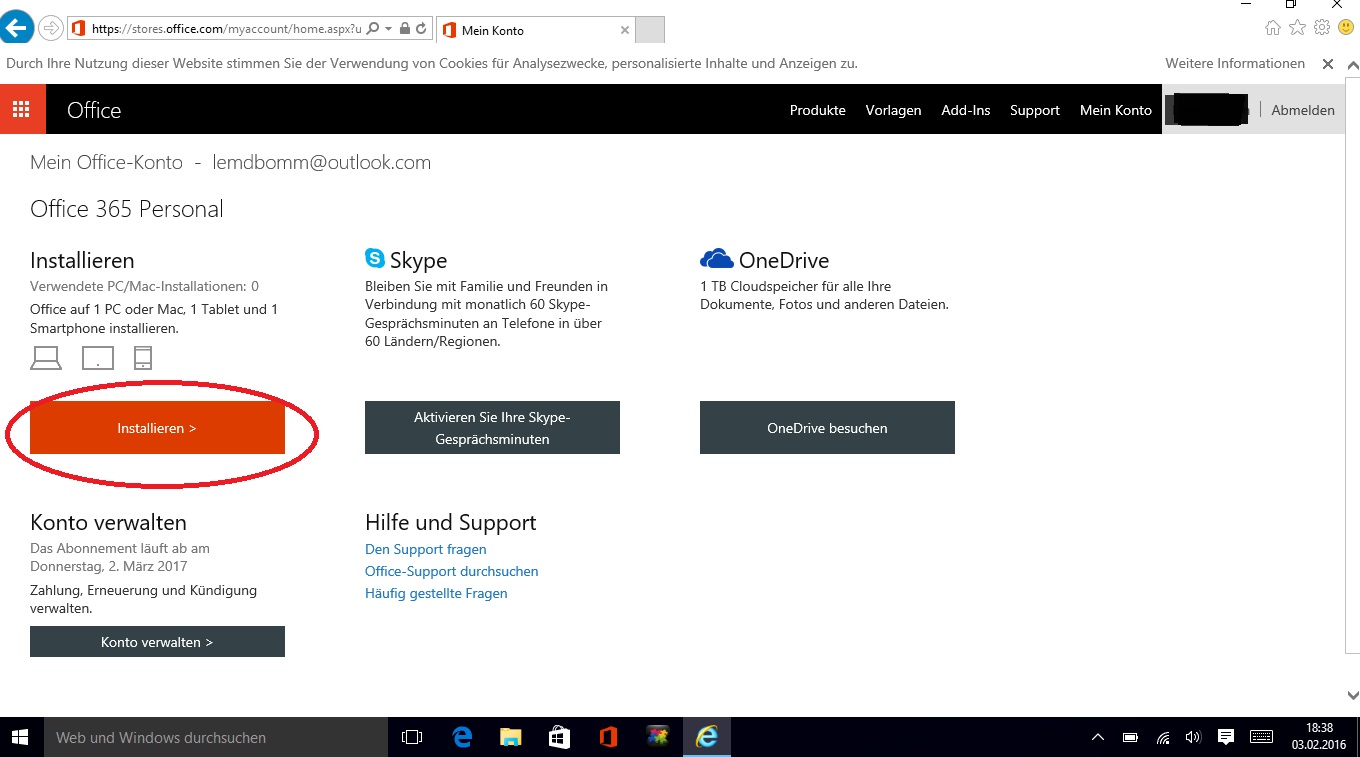The image size is (1360, 757).
Task: Open the Office app launcher grid
Action: (22, 109)
